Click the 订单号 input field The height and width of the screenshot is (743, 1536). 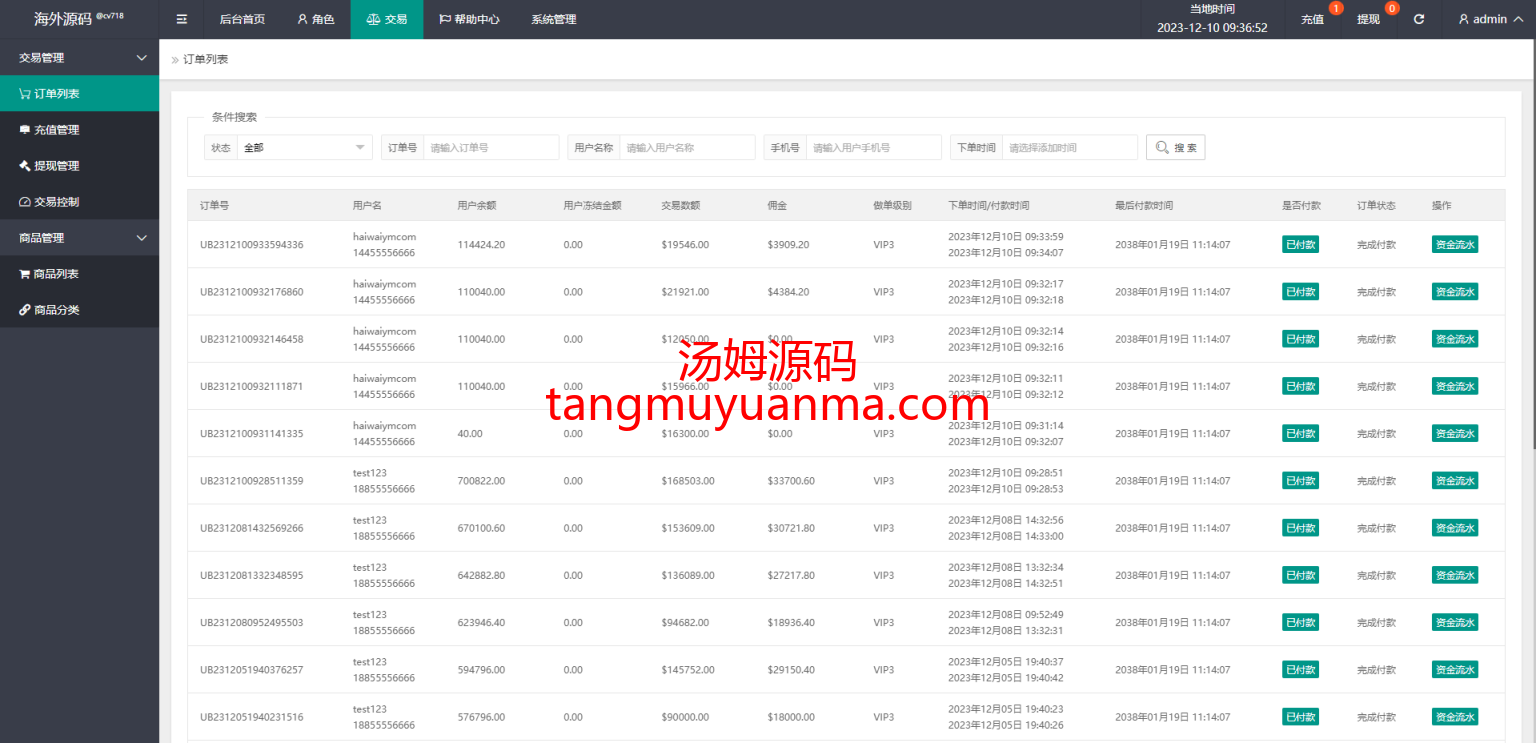[490, 148]
